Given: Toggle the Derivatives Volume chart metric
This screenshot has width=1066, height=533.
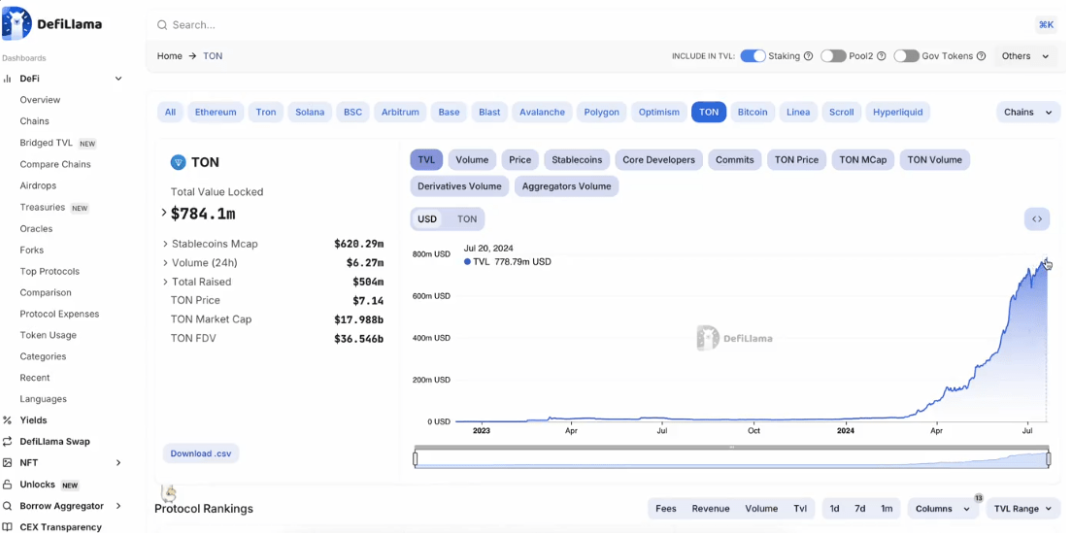Looking at the screenshot, I should pyautogui.click(x=459, y=186).
